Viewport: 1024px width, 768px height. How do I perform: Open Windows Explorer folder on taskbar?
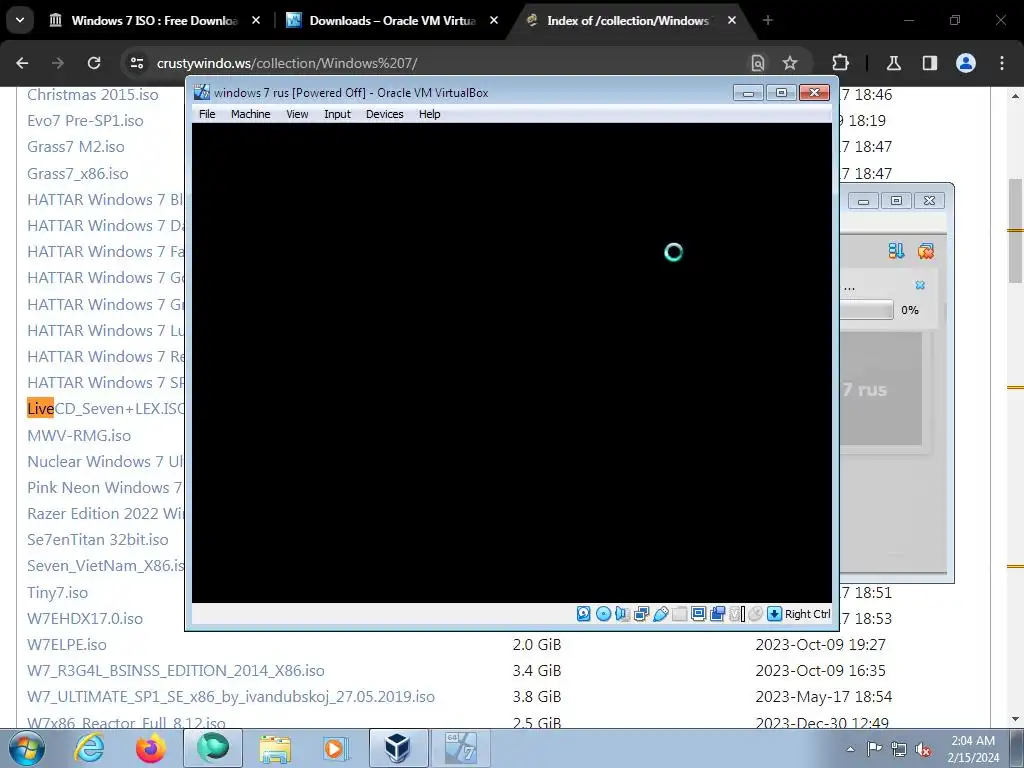point(275,748)
